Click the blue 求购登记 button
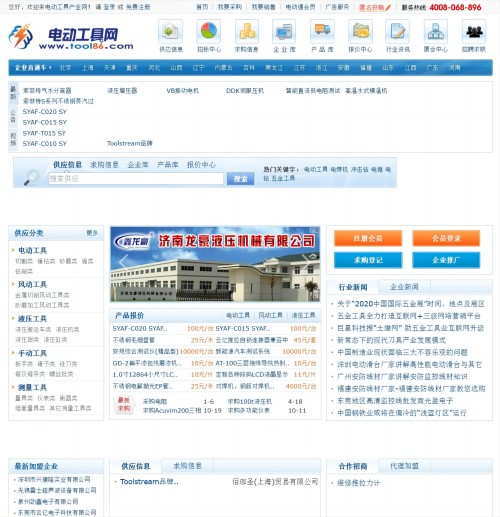Image resolution: width=500 pixels, height=517 pixels. pos(368,260)
